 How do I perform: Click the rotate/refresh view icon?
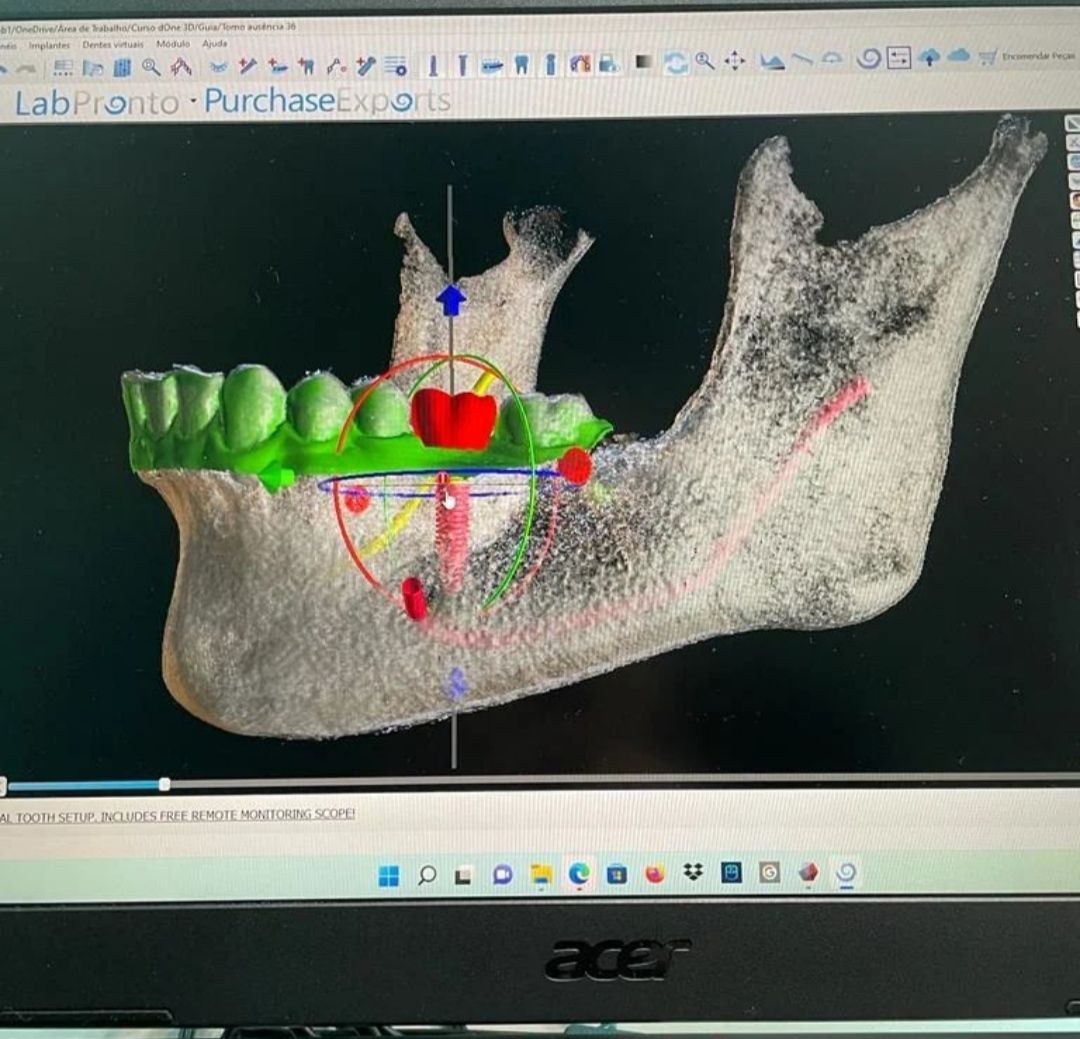coord(676,62)
